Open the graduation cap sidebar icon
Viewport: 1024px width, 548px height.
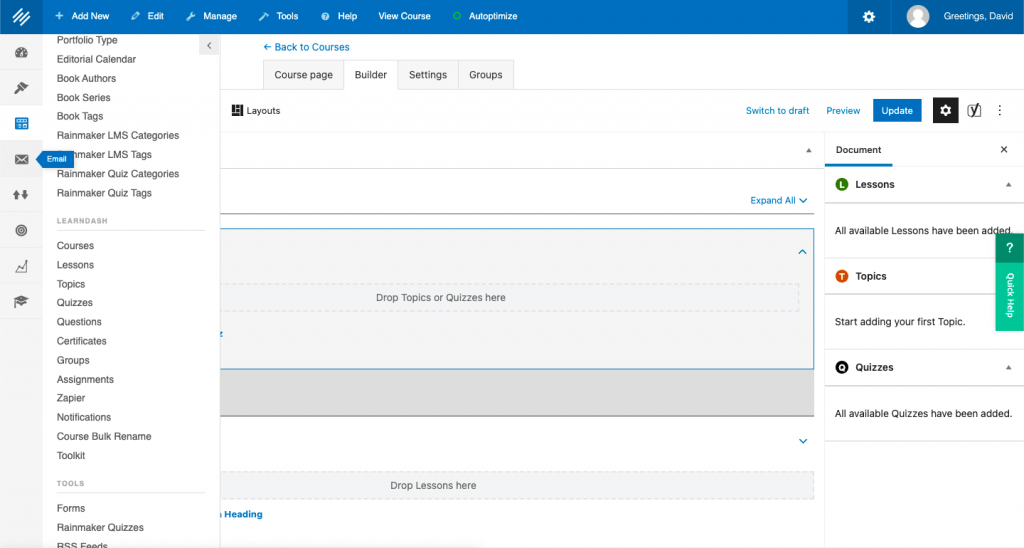click(21, 301)
